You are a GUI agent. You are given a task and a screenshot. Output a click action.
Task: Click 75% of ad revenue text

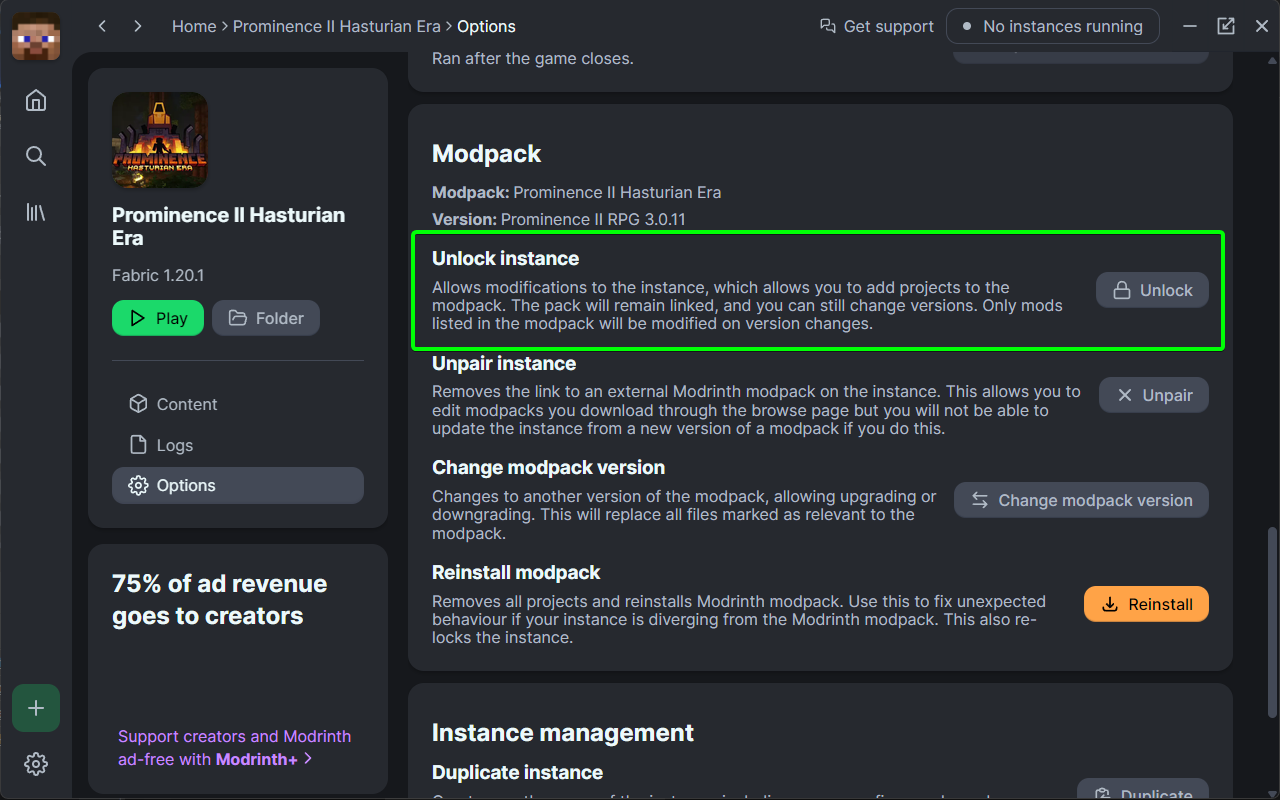pos(220,600)
